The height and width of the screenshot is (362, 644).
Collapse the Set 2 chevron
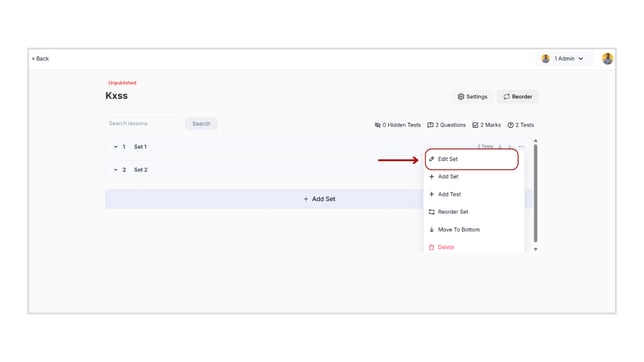[115, 170]
